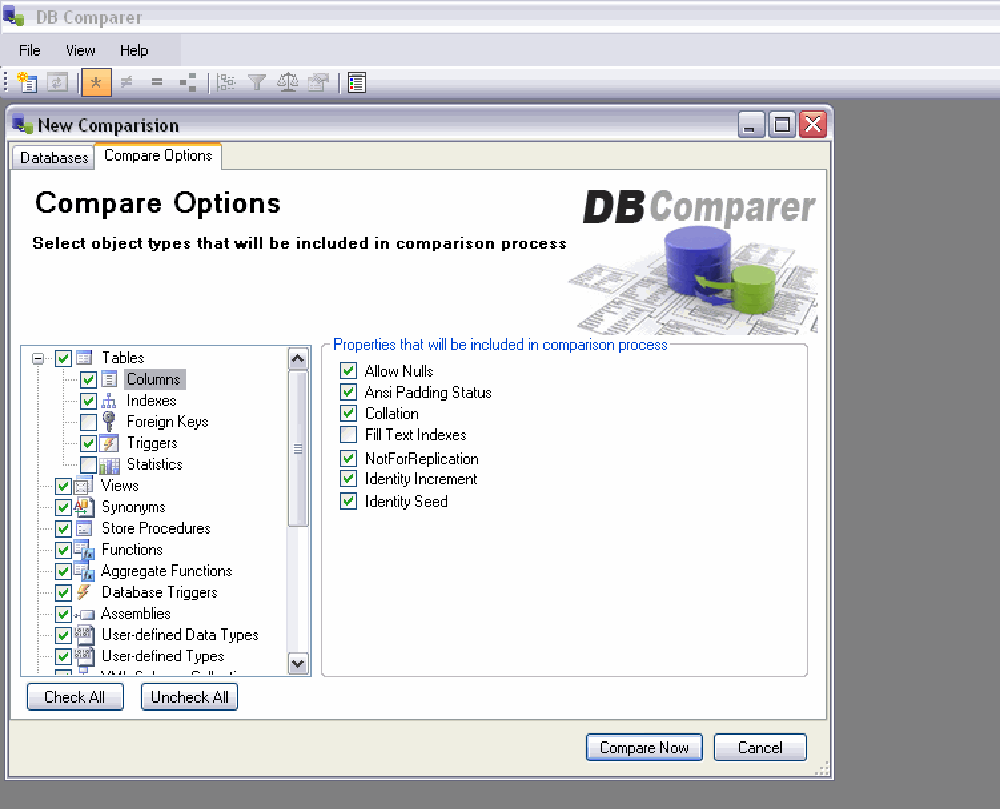The width and height of the screenshot is (1000, 809).
Task: Toggle the show all objects asterisk icon
Action: [x=96, y=82]
